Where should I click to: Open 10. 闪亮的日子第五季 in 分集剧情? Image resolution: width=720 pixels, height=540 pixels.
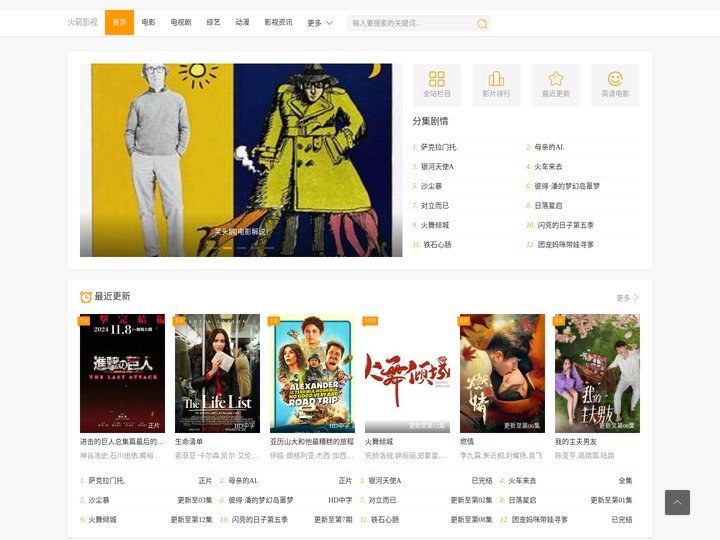tap(560, 225)
